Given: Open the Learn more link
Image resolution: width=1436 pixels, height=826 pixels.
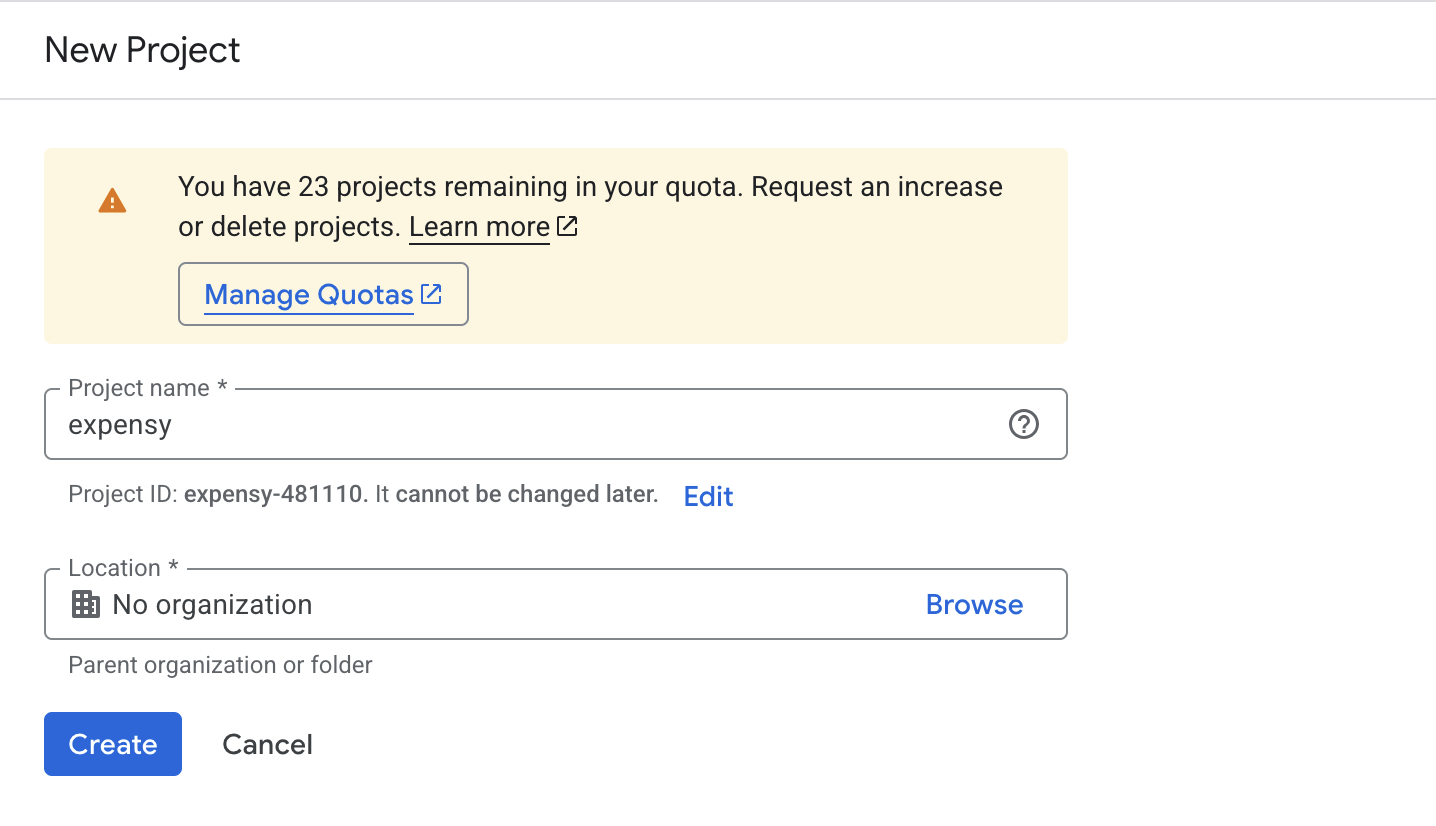Looking at the screenshot, I should click(x=479, y=226).
